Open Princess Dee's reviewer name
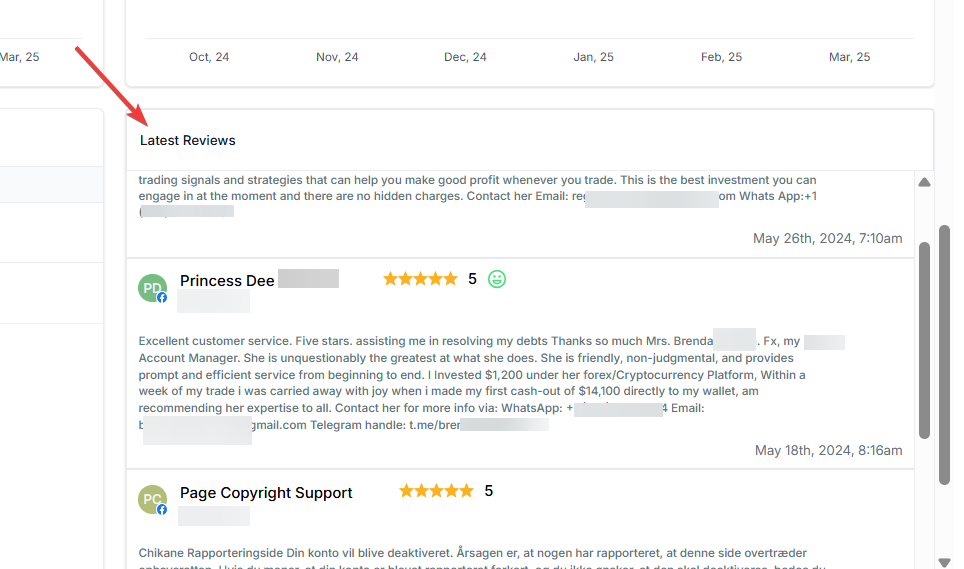Screen dimensions: 964x569 coord(227,281)
